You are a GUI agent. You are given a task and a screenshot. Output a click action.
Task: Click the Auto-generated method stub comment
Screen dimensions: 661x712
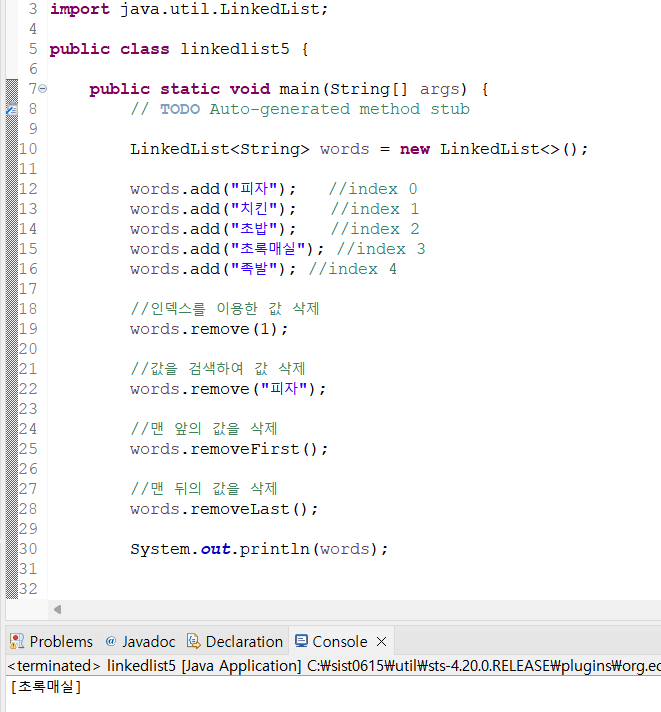pyautogui.click(x=340, y=109)
